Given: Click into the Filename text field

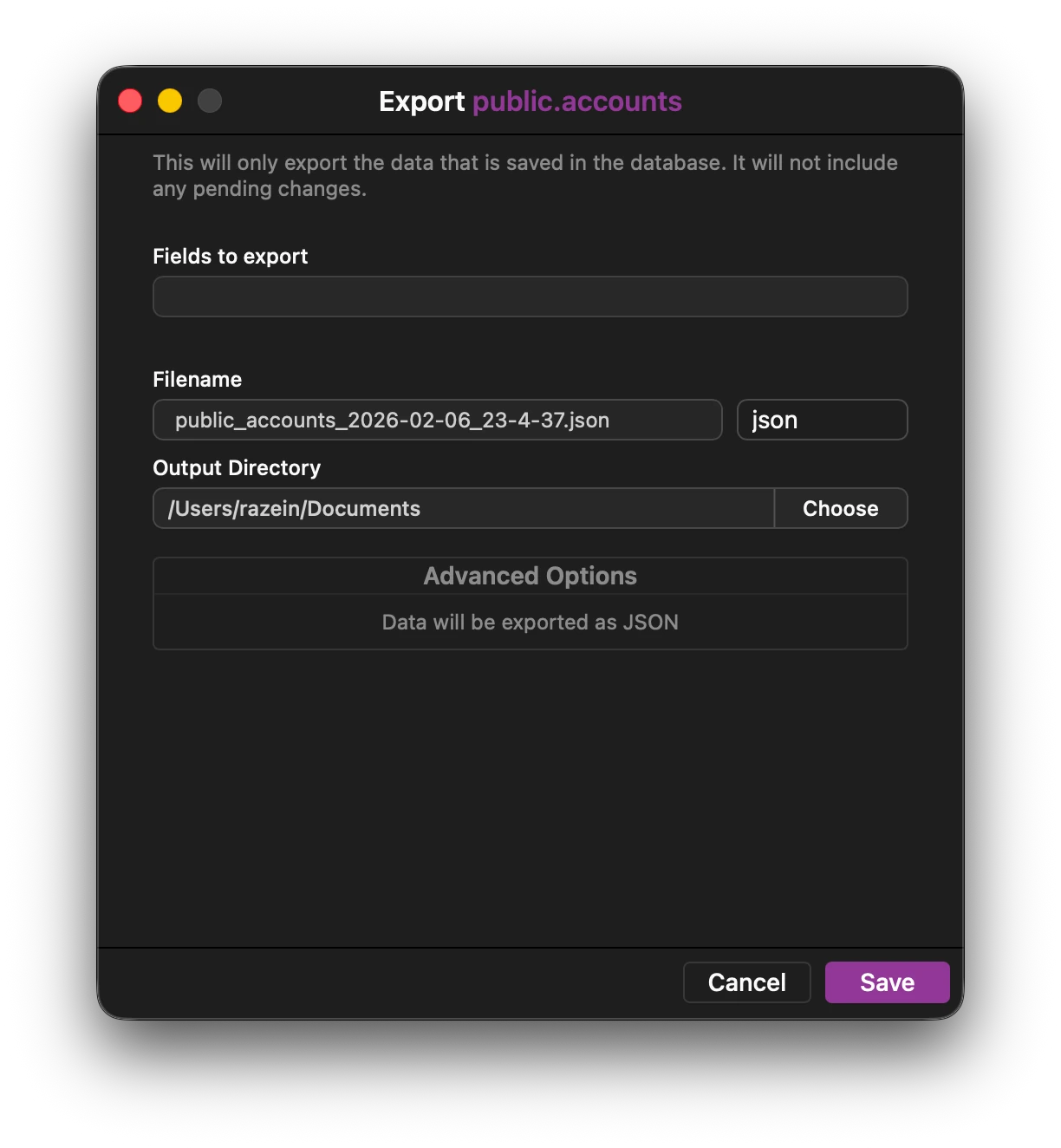Looking at the screenshot, I should click(437, 421).
